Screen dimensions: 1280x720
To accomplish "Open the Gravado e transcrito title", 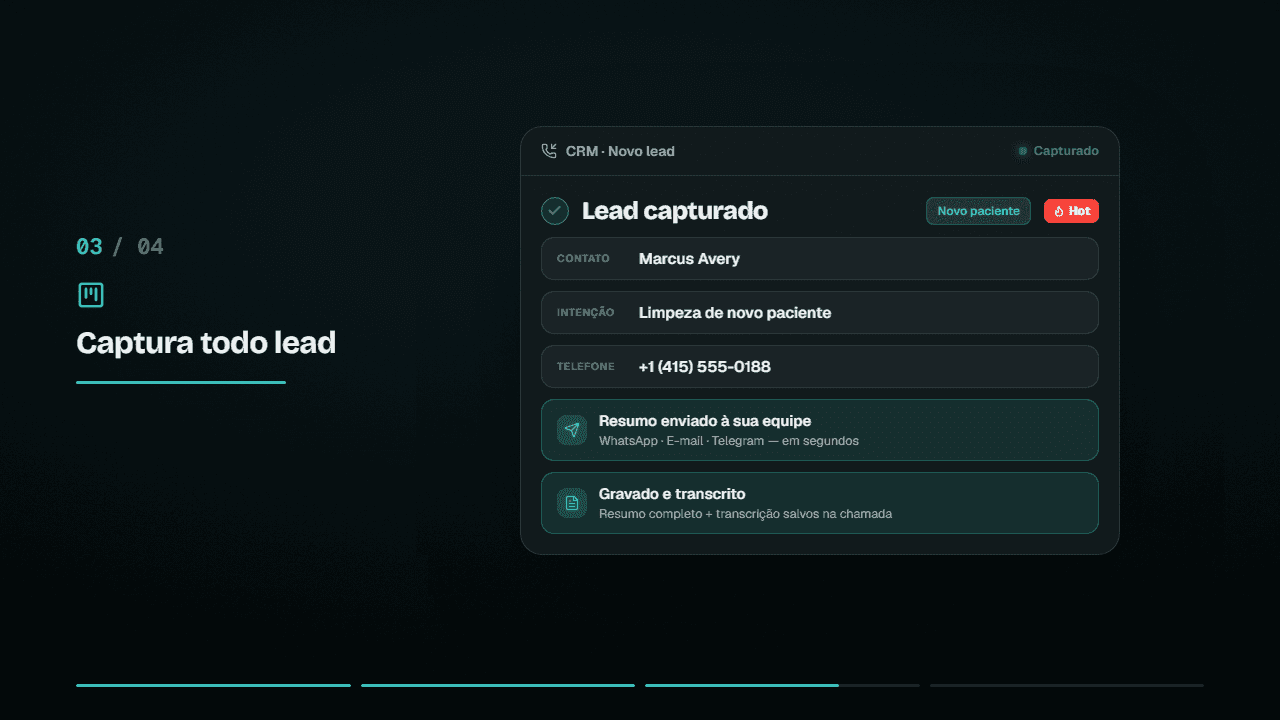I will pyautogui.click(x=672, y=494).
